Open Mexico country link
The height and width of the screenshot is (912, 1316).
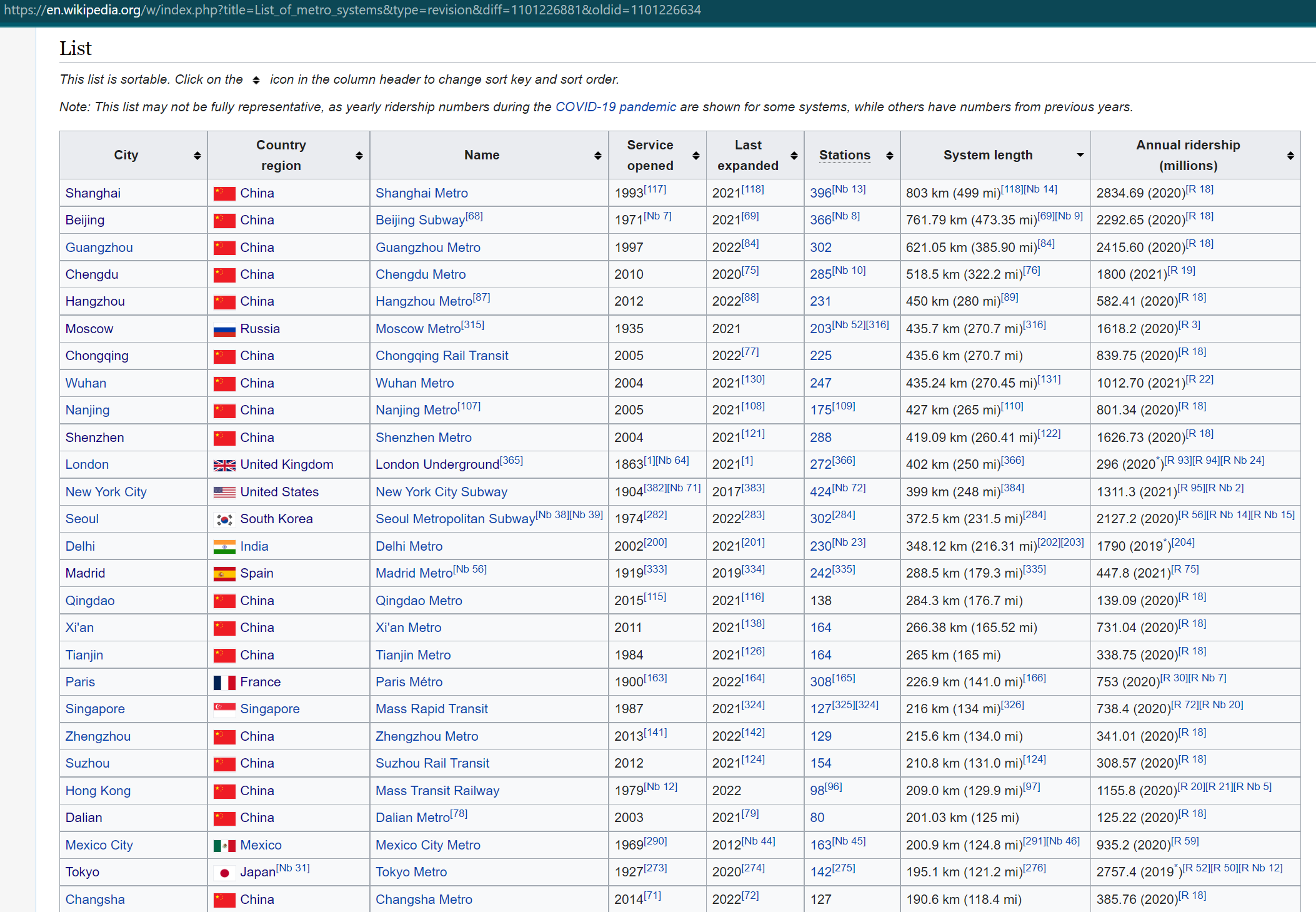pyautogui.click(x=261, y=845)
